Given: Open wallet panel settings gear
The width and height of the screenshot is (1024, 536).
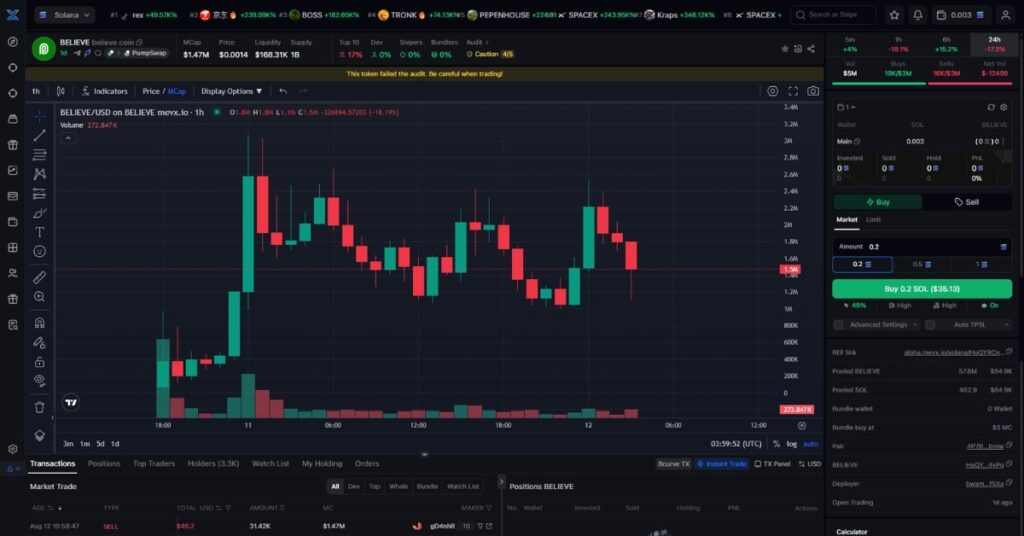Looking at the screenshot, I should click(1004, 107).
